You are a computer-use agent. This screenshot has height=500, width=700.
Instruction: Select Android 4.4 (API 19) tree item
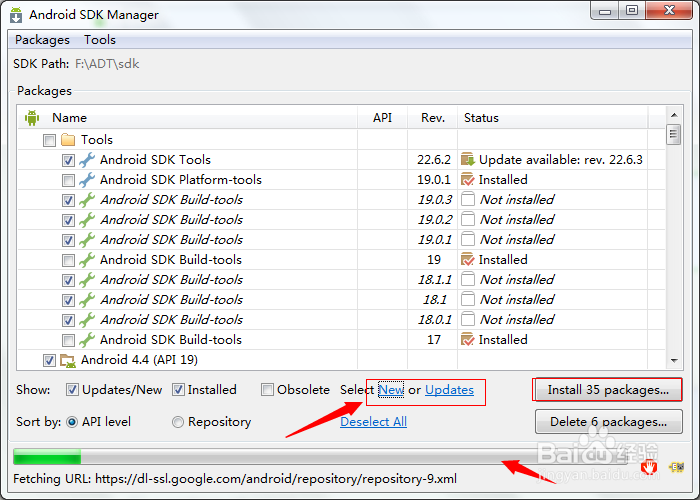click(139, 360)
